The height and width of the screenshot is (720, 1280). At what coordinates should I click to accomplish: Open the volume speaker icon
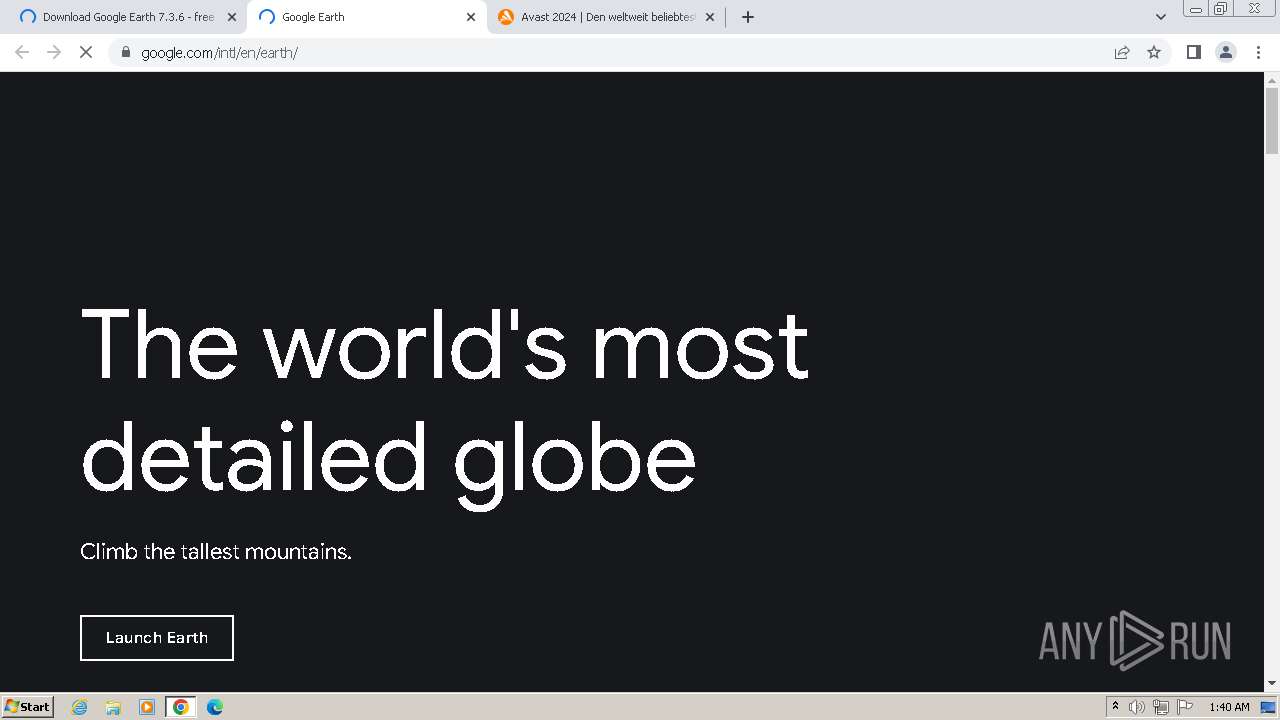1137,707
